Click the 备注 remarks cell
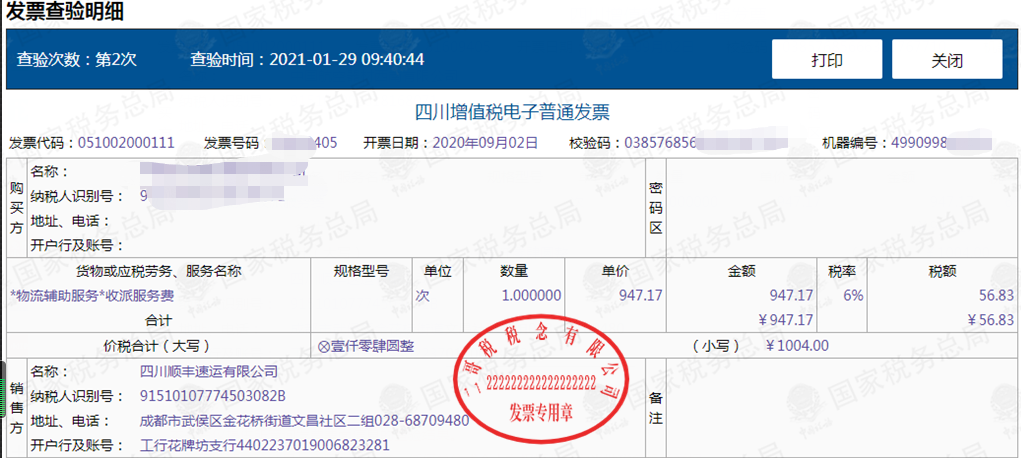 (x=656, y=408)
